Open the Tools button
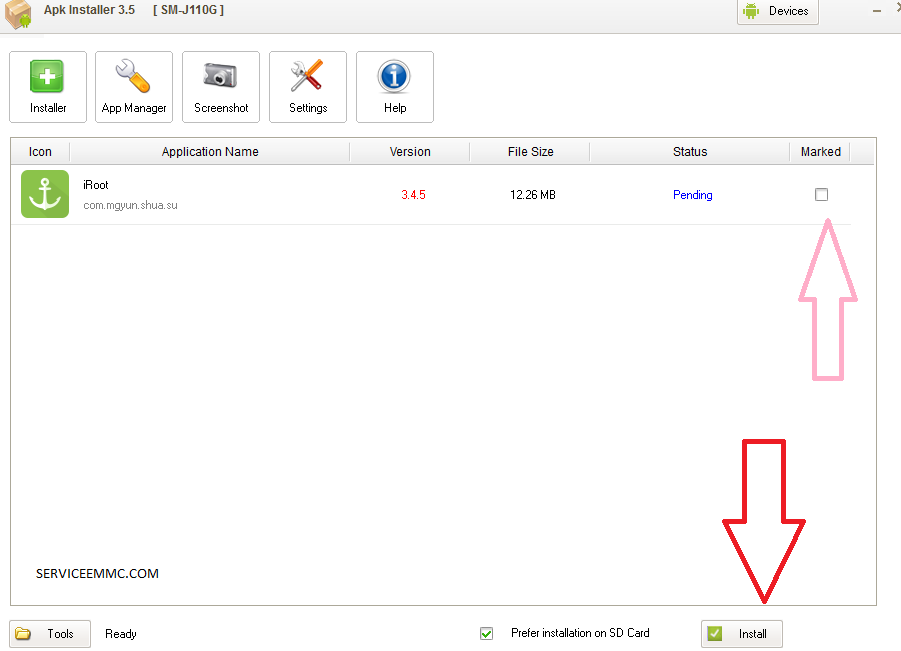Viewport: 901px width, 651px height. [x=50, y=634]
